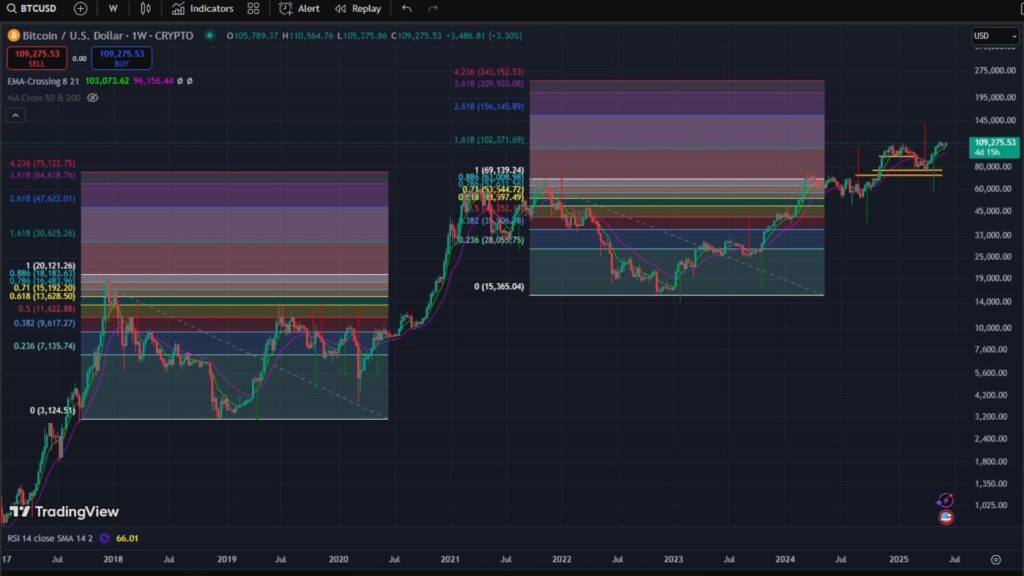Viewport: 1024px width, 576px height.
Task: Click the current price label 109,275.53 on axis
Action: pyautogui.click(x=994, y=147)
